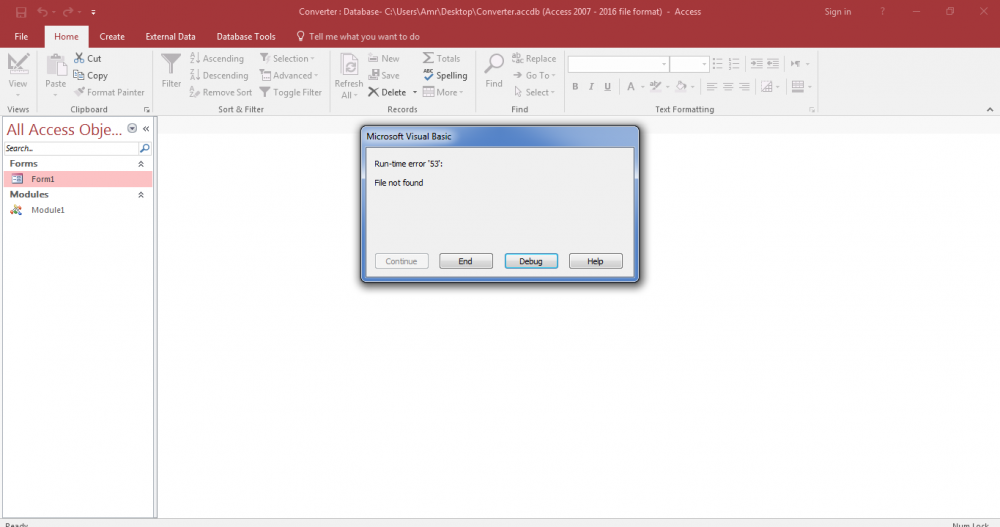
Task: Click the Find magnifier icon
Action: point(494,66)
